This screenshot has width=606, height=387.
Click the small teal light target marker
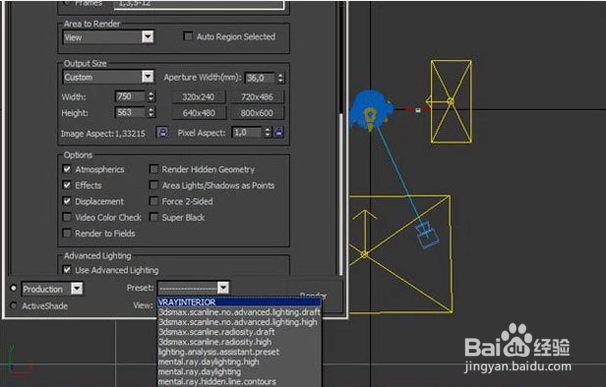pos(418,110)
